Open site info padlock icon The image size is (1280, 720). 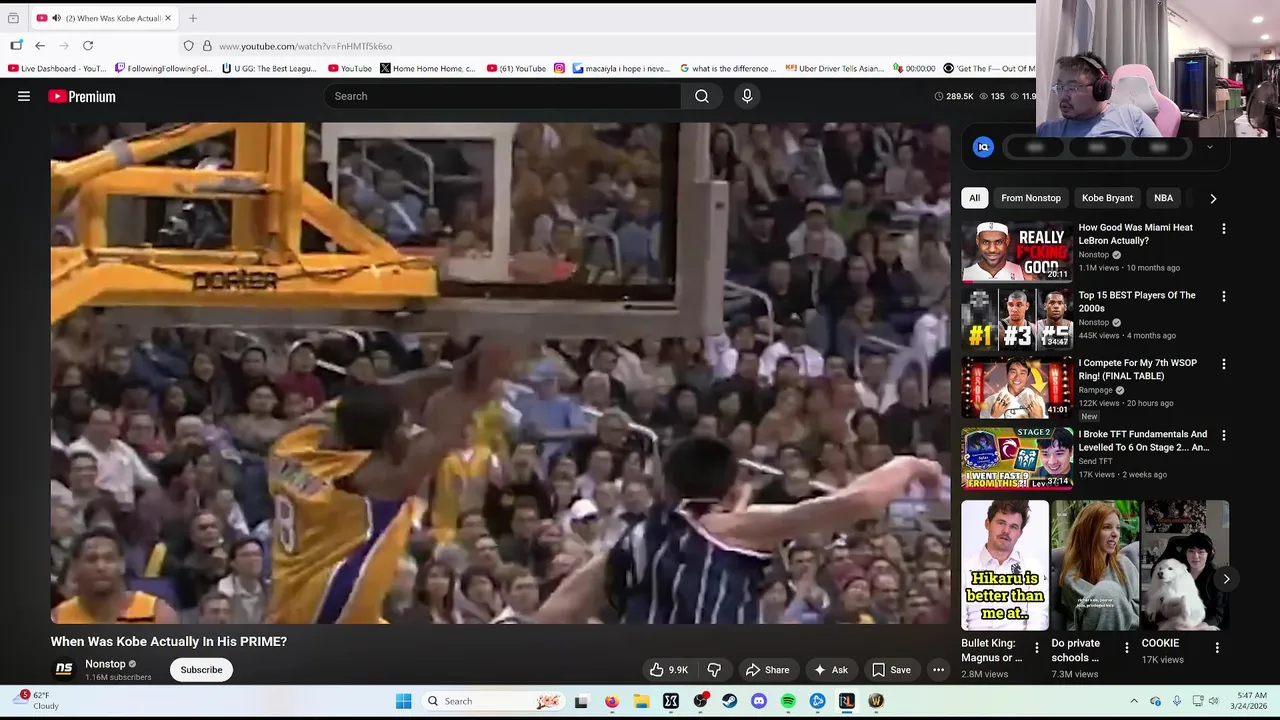207,46
